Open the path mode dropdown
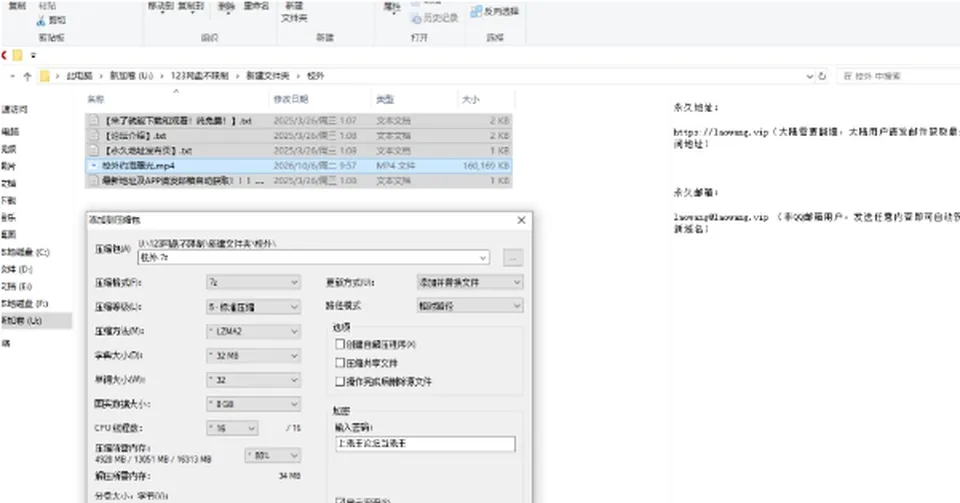Viewport: 960px width, 503px height. 470,305
